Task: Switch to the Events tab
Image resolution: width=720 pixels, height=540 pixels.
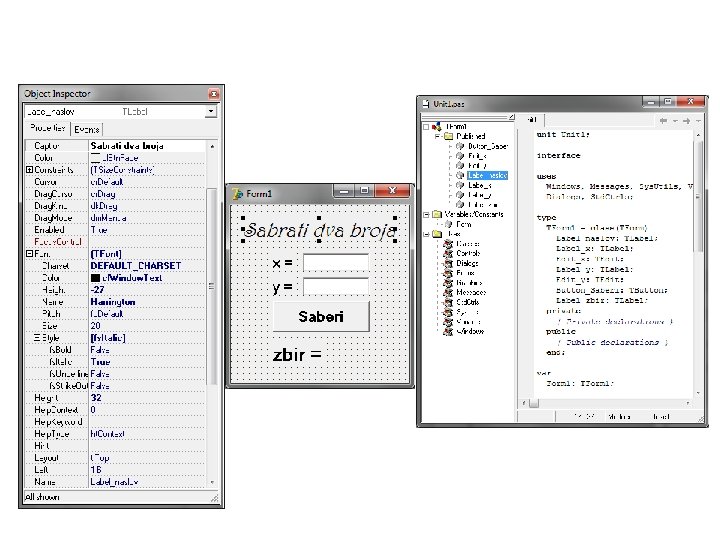Action: pyautogui.click(x=86, y=129)
